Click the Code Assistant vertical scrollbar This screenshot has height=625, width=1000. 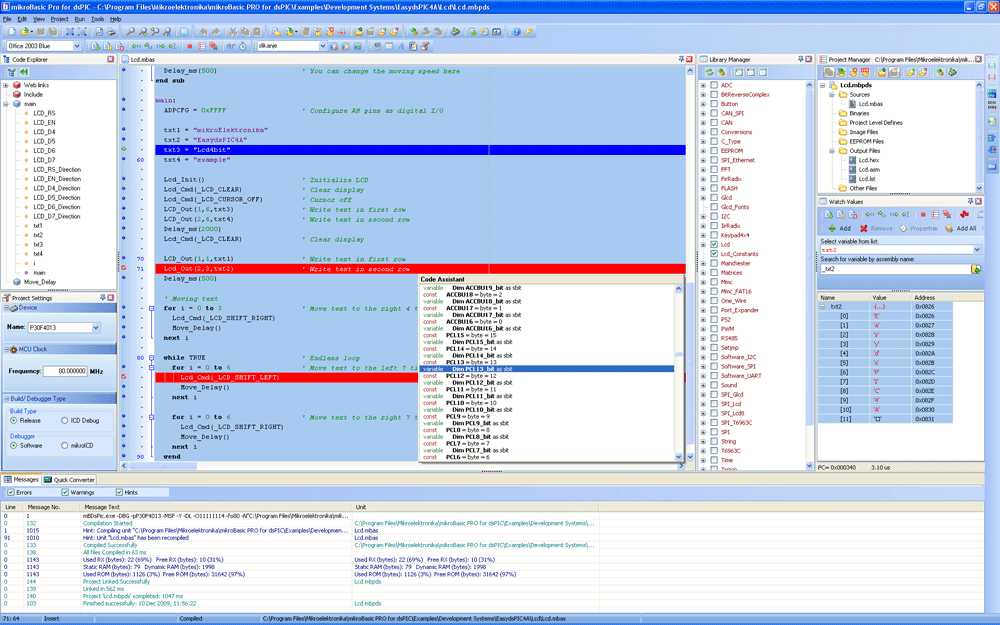[x=679, y=372]
